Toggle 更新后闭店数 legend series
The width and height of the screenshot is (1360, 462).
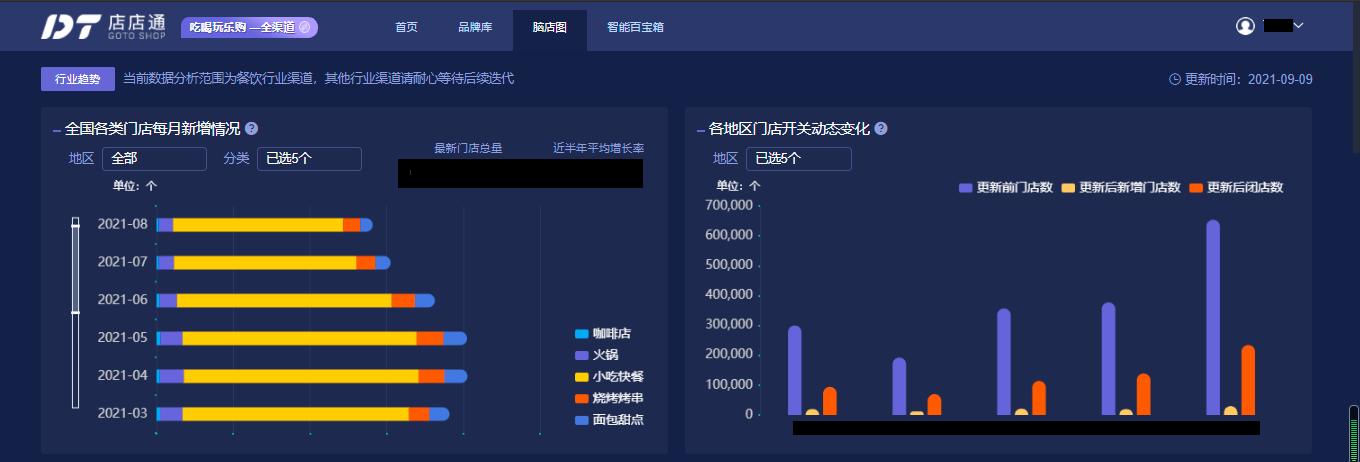(1237, 187)
